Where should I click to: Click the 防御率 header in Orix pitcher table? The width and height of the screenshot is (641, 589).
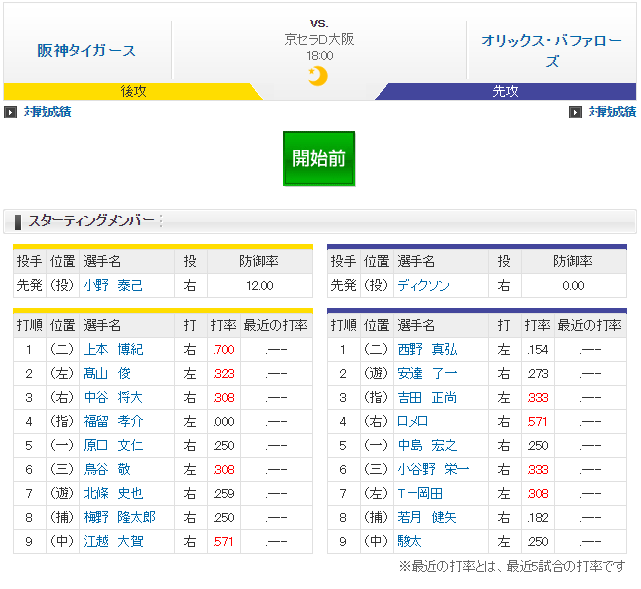pos(573,261)
